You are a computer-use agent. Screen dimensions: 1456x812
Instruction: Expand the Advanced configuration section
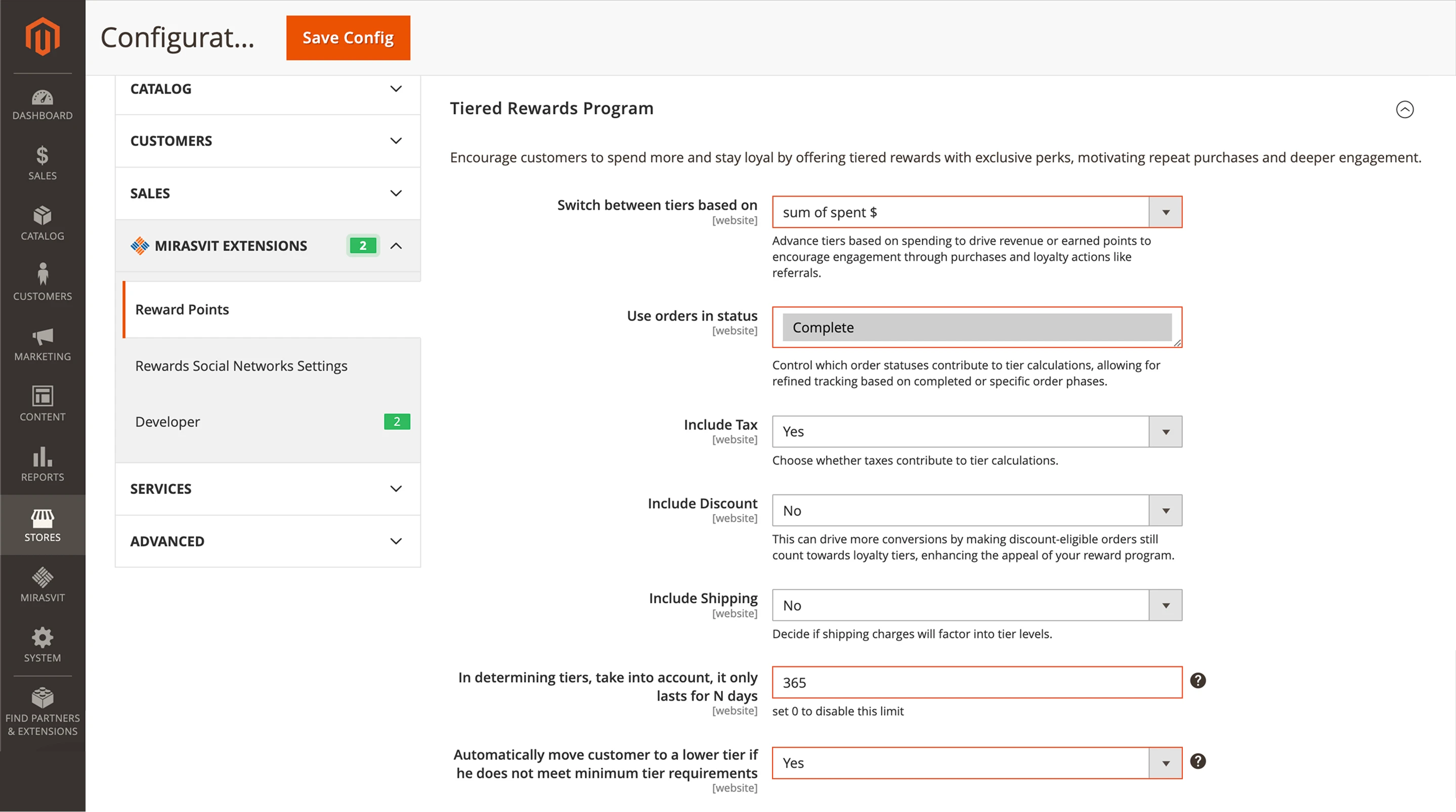(267, 541)
